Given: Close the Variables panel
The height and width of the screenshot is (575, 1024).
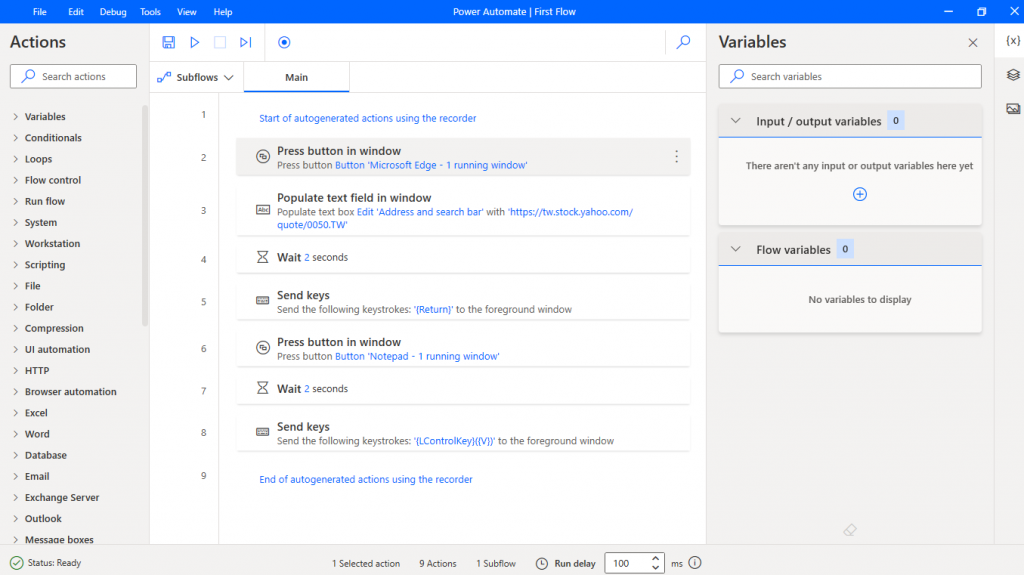Looking at the screenshot, I should [x=972, y=42].
